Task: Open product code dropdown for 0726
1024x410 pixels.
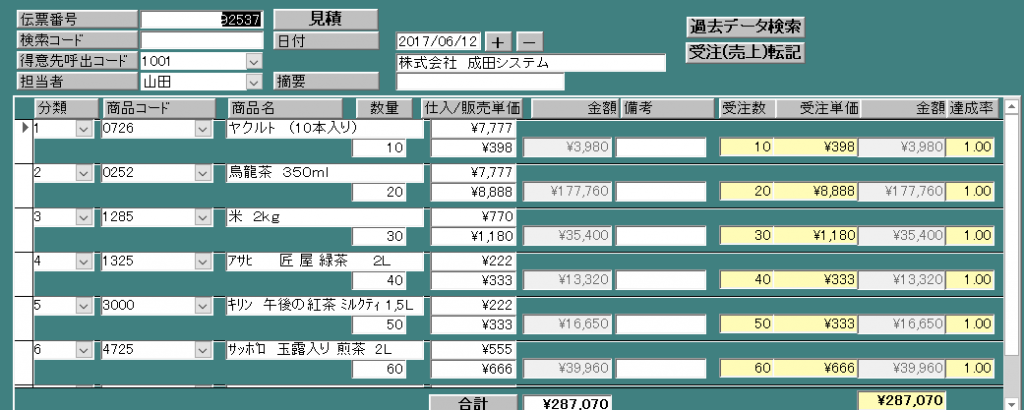Action: tap(202, 129)
